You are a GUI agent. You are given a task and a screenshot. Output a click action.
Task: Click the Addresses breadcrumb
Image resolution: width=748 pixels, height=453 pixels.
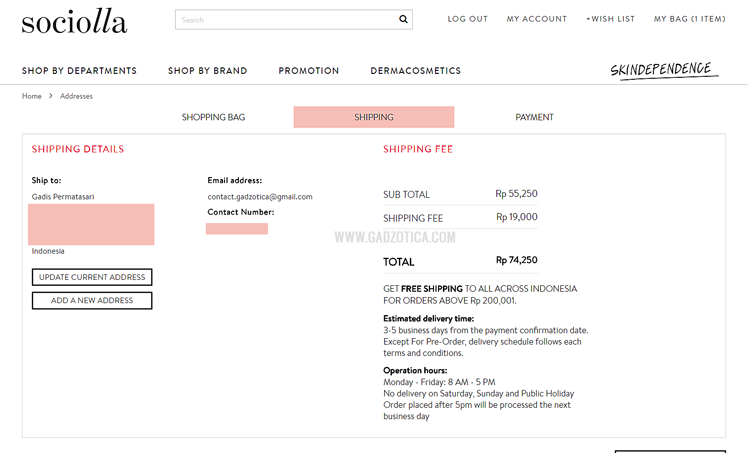click(x=76, y=96)
